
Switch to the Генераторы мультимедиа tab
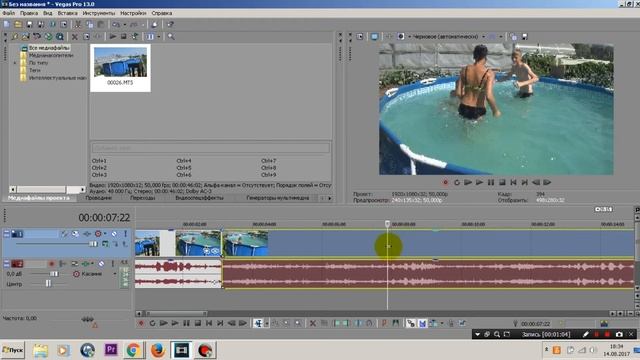point(278,198)
